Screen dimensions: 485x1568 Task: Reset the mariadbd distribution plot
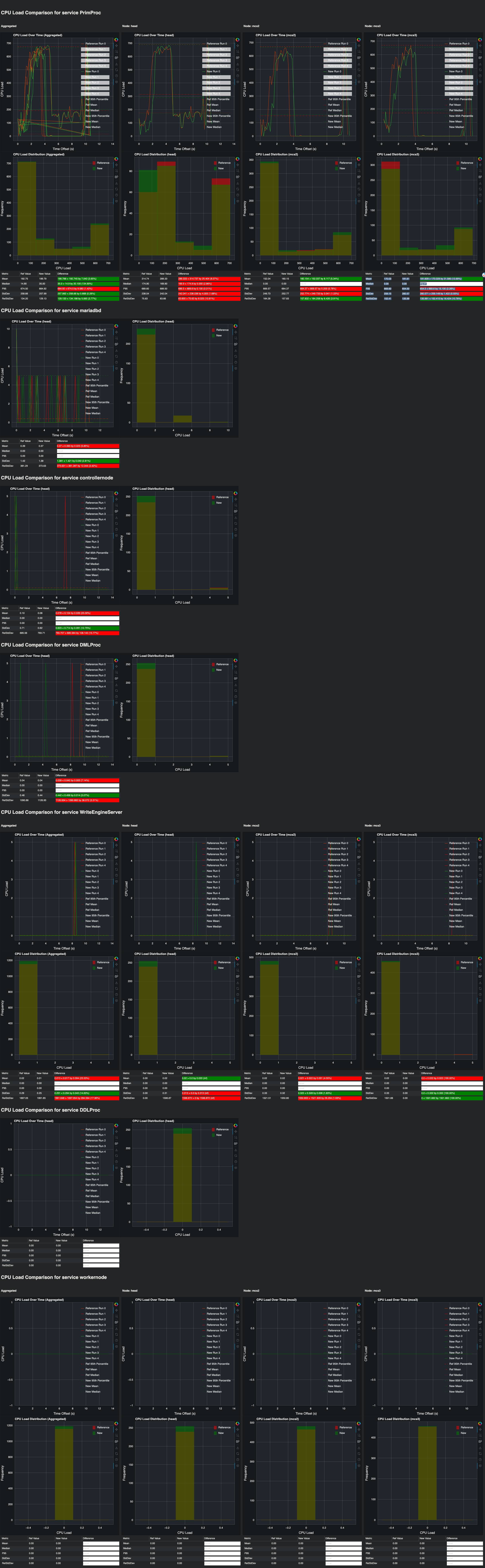click(236, 357)
